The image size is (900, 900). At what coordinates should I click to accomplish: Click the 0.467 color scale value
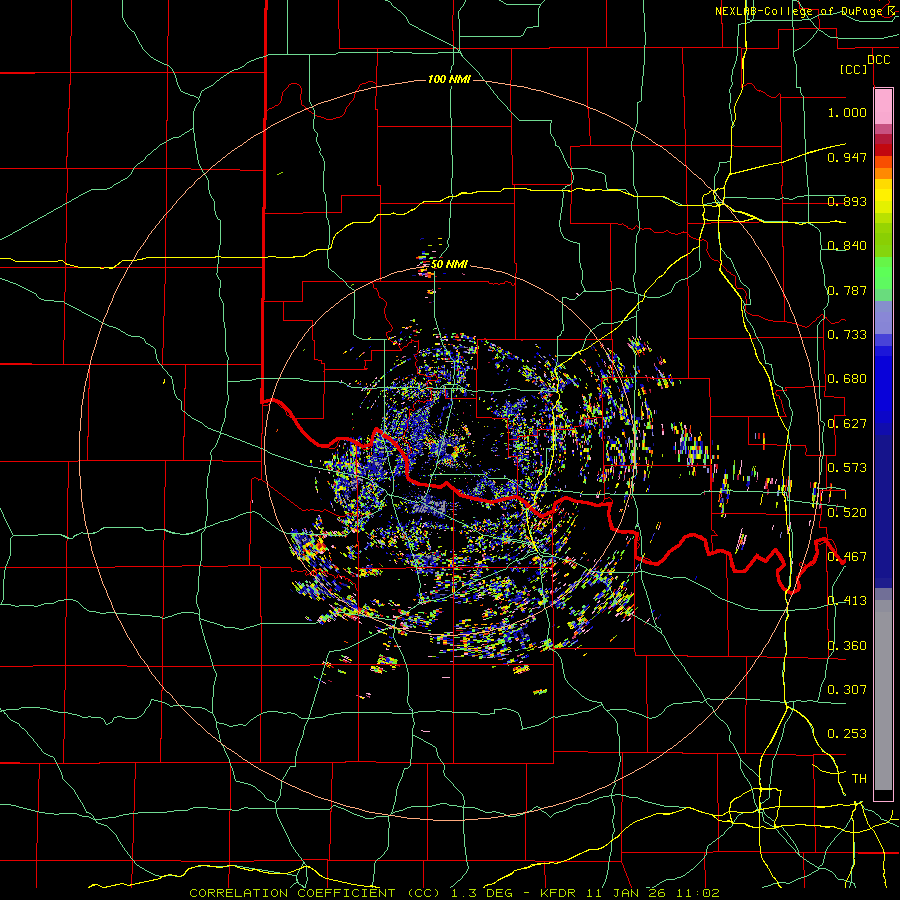tap(847, 557)
